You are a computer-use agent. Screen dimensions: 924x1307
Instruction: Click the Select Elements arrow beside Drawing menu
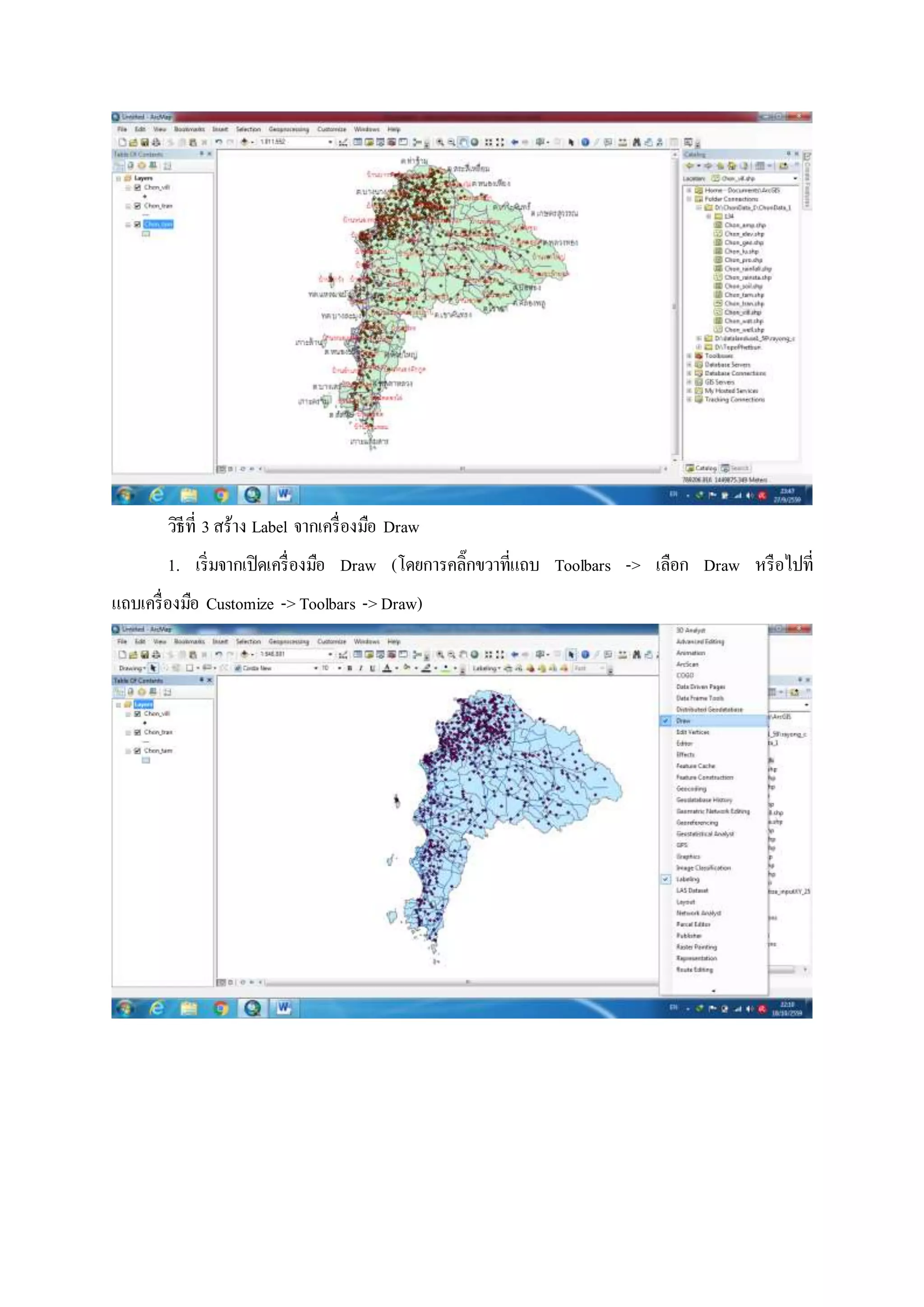tap(153, 668)
